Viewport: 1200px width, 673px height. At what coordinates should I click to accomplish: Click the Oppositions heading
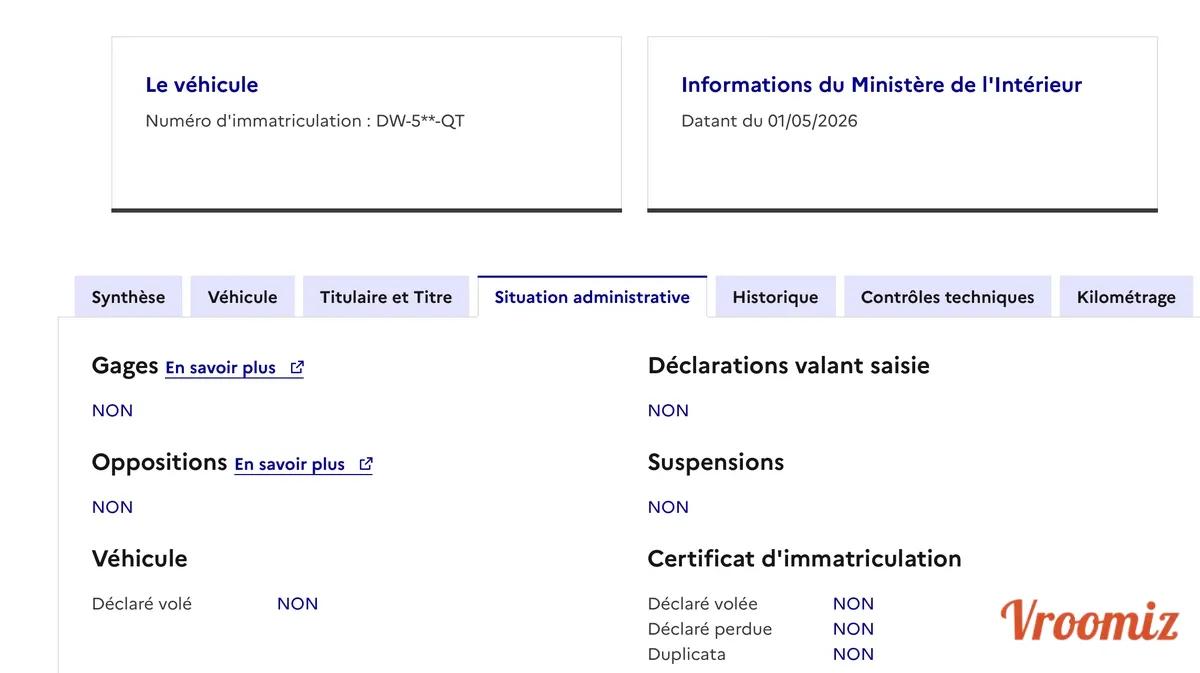(x=159, y=462)
